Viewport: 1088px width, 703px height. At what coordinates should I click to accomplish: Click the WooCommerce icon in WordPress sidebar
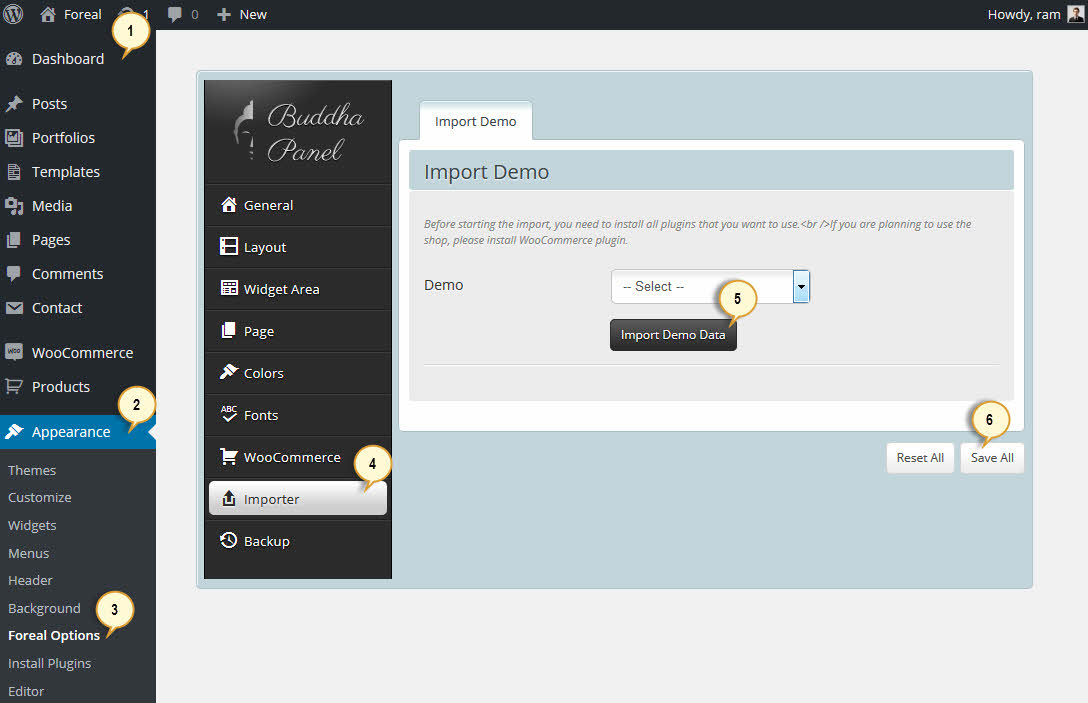click(x=14, y=352)
